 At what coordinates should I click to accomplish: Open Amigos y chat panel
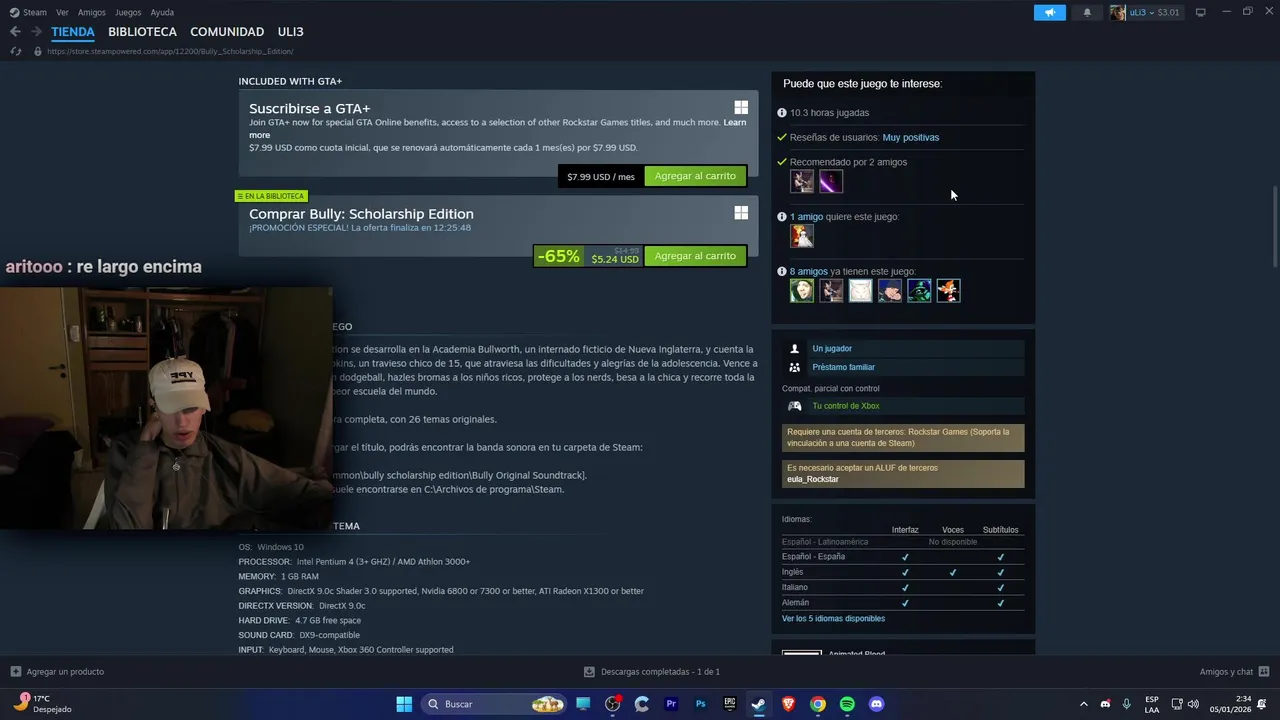(1234, 672)
